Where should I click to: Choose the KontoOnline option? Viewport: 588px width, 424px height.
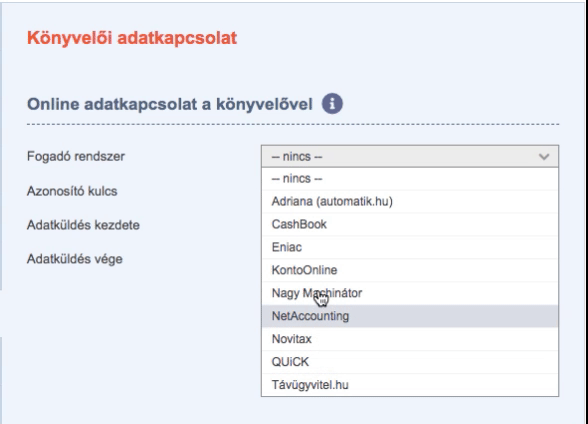pos(410,270)
